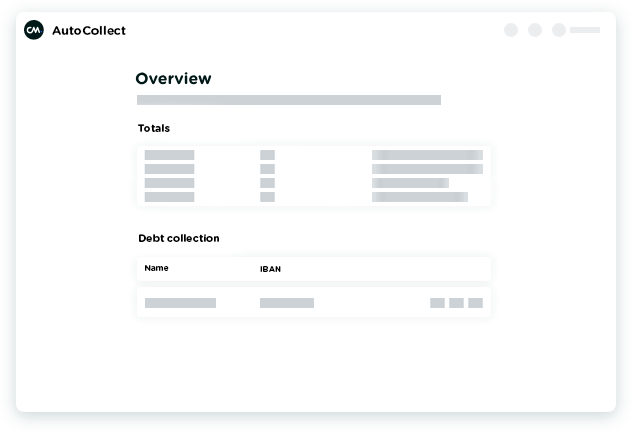Click the name cell in debt collection row

click(x=180, y=303)
